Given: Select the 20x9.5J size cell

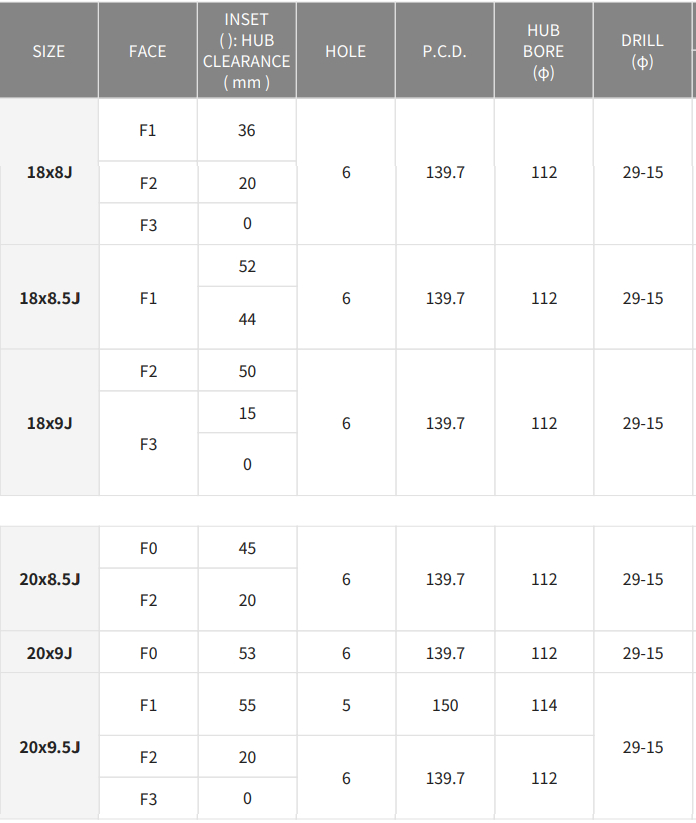Looking at the screenshot, I should (x=49, y=747).
